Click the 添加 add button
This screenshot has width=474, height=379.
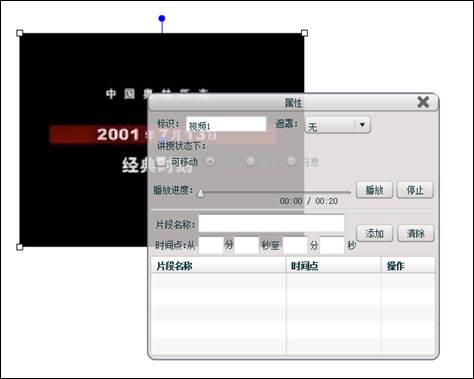click(x=375, y=233)
